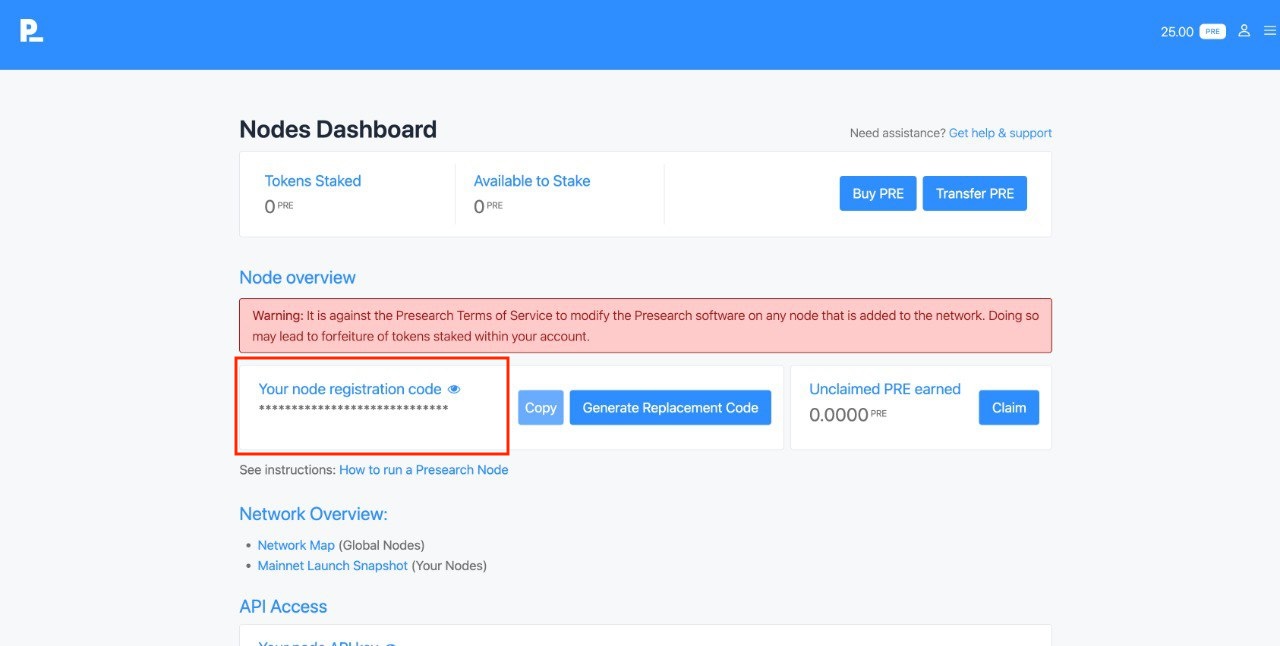Open Get help & support link

tap(1000, 133)
